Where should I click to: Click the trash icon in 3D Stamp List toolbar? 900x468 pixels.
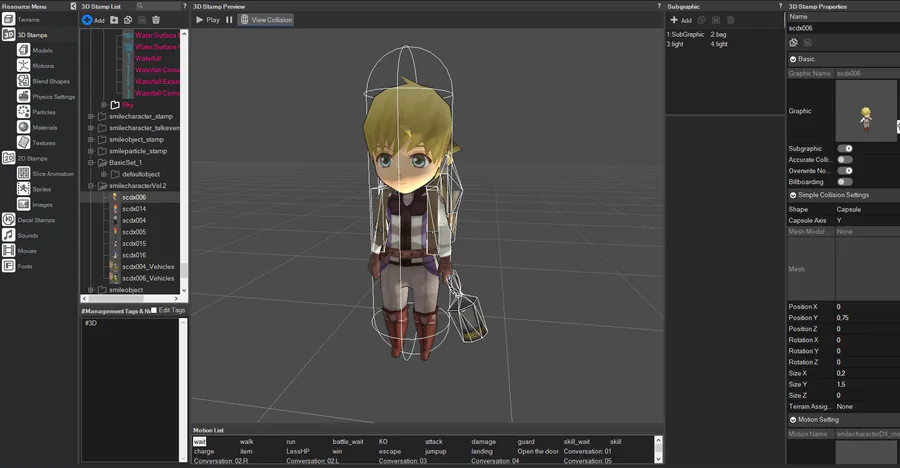156,20
